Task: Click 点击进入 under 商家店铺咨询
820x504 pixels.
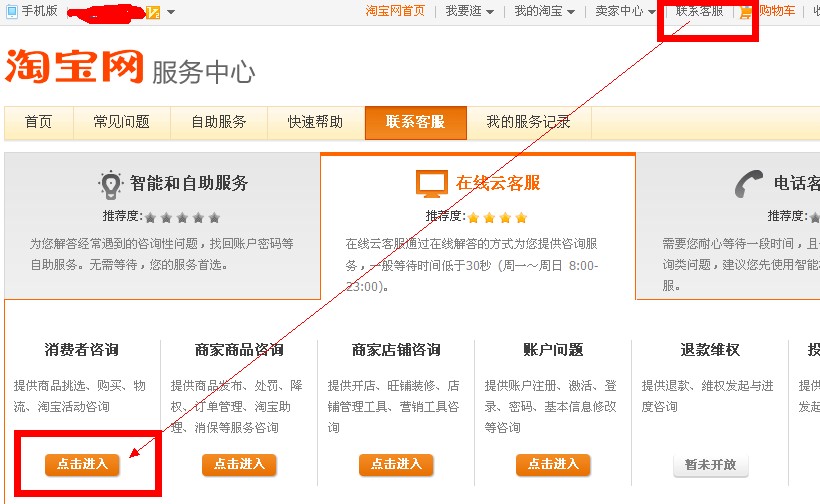Action: pos(396,464)
